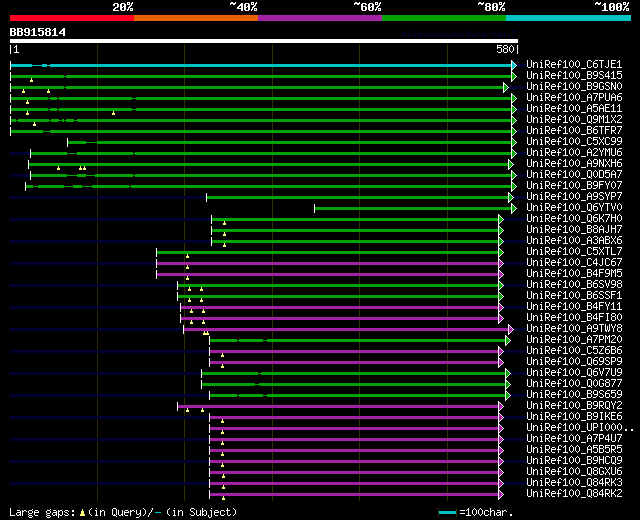Click the =100char. scale bar legend
This screenshot has height=520, width=640.
pos(476,512)
